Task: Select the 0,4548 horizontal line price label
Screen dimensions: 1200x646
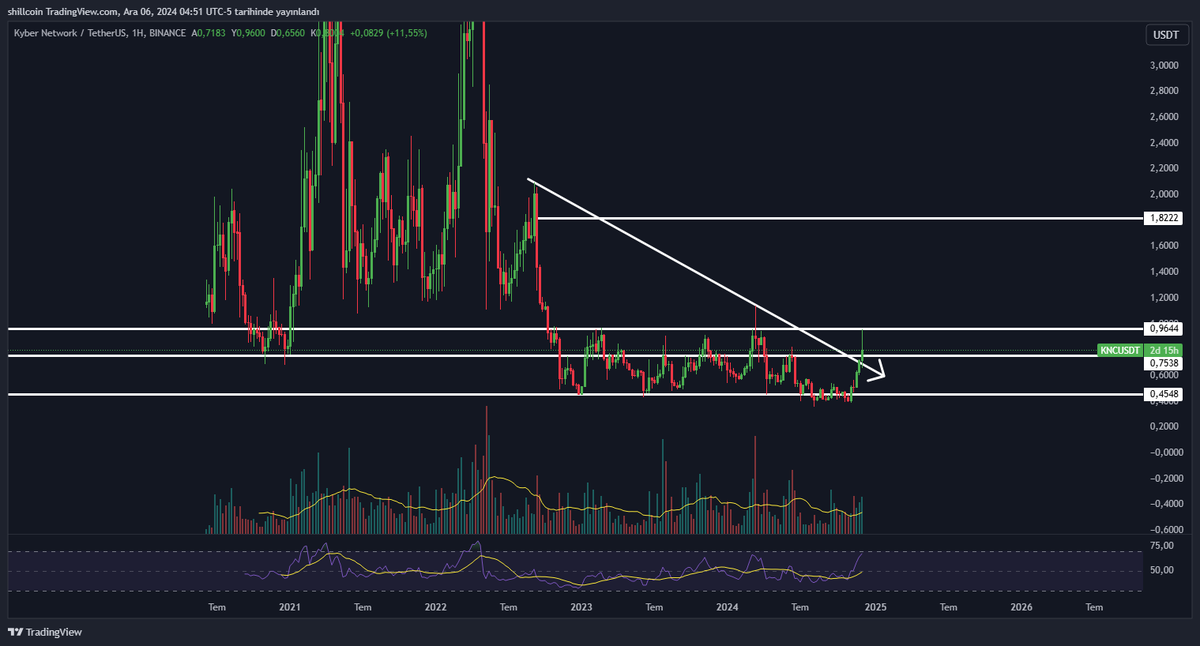Action: [x=1165, y=394]
